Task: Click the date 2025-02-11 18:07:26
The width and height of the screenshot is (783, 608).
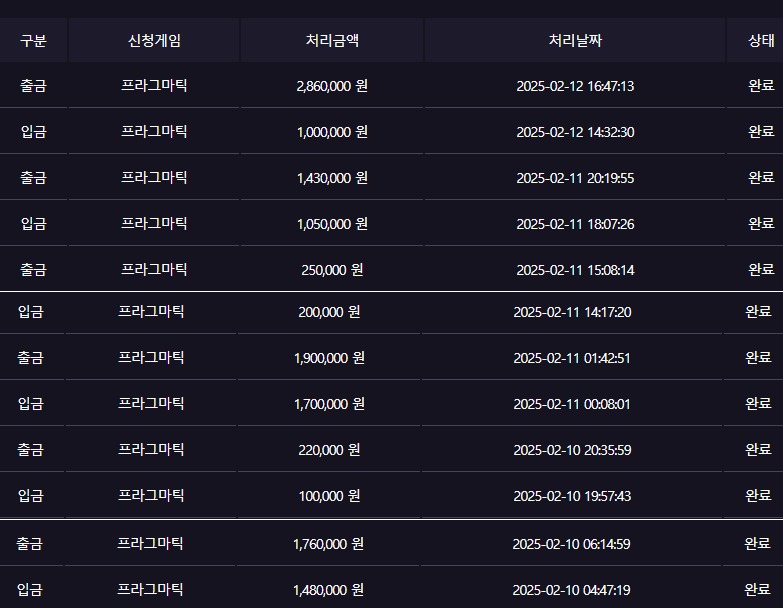Action: [575, 224]
